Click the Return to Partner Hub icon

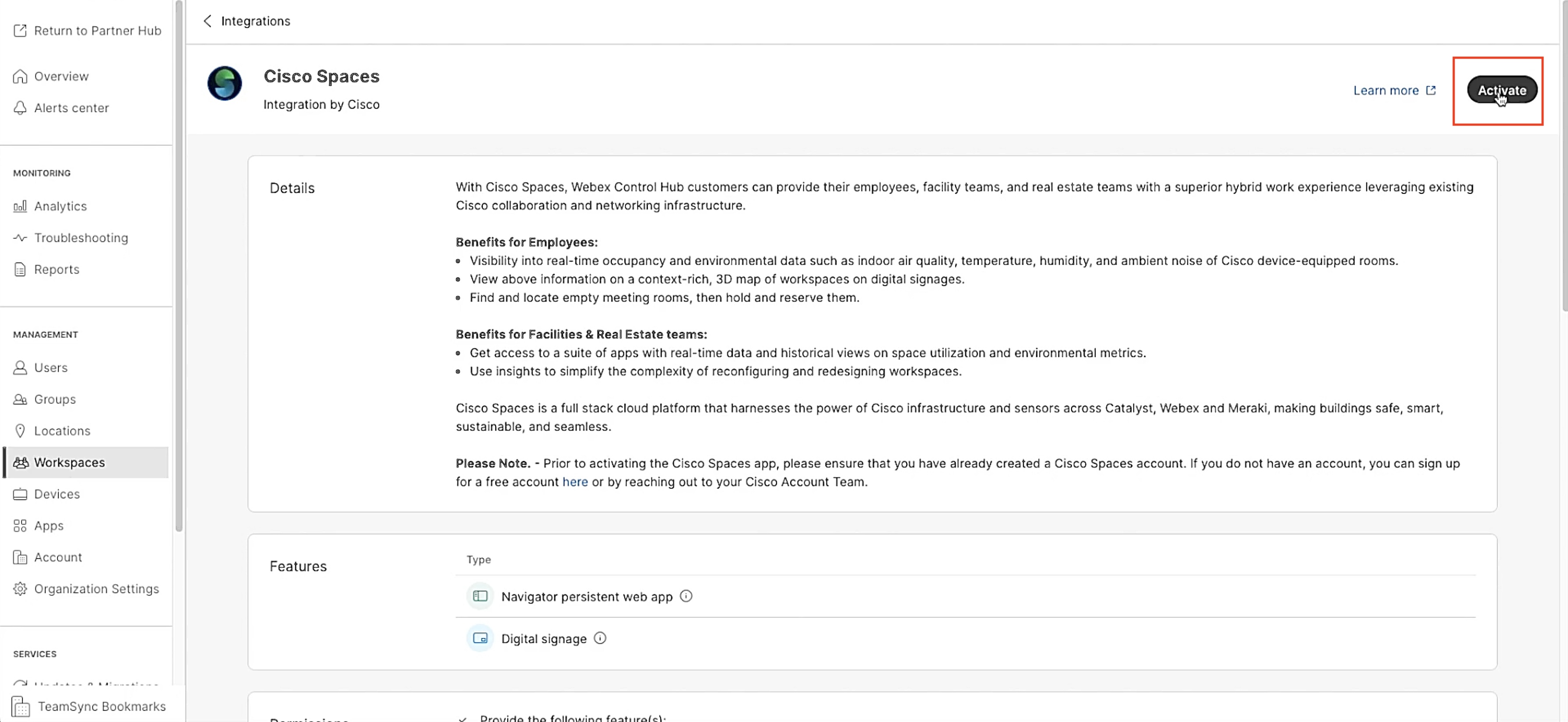[x=20, y=31]
